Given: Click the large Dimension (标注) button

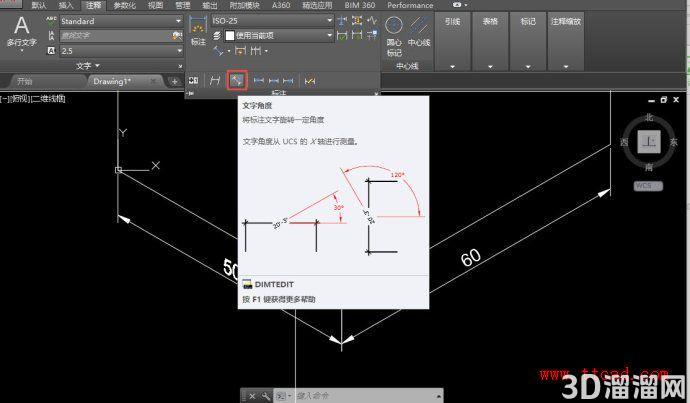Looking at the screenshot, I should [x=198, y=31].
